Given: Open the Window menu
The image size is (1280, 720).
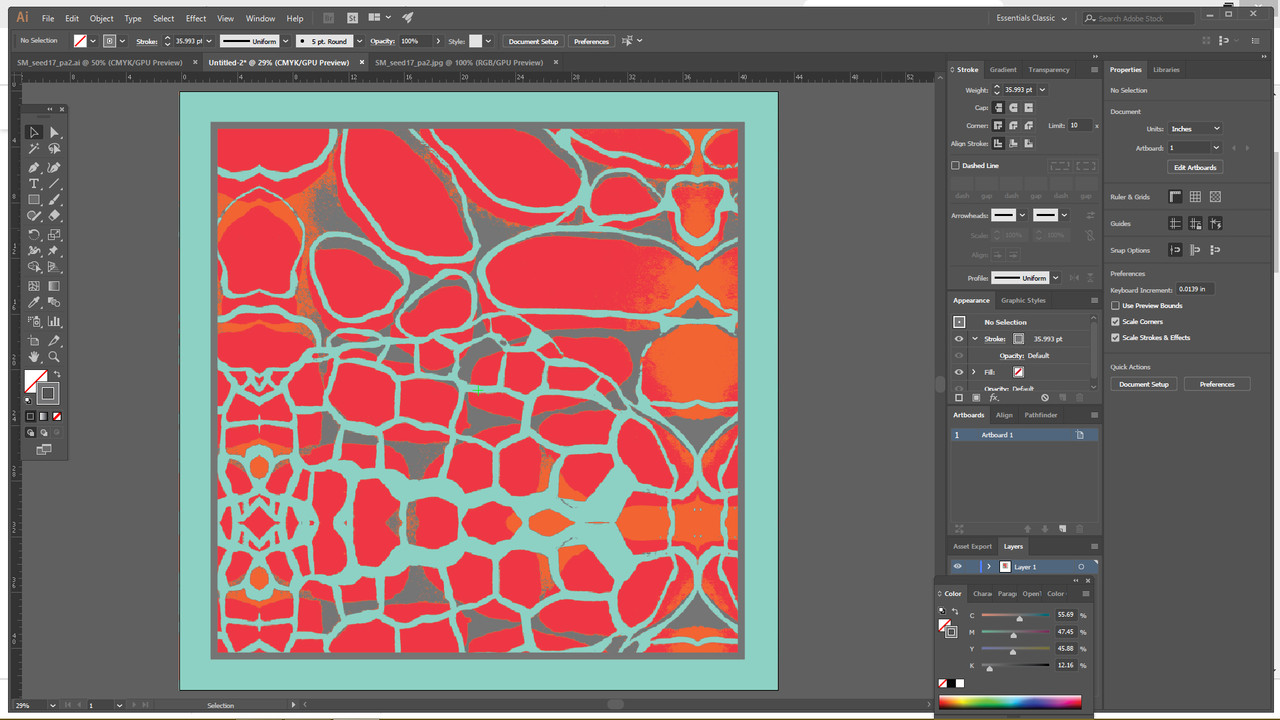Looking at the screenshot, I should [x=260, y=17].
